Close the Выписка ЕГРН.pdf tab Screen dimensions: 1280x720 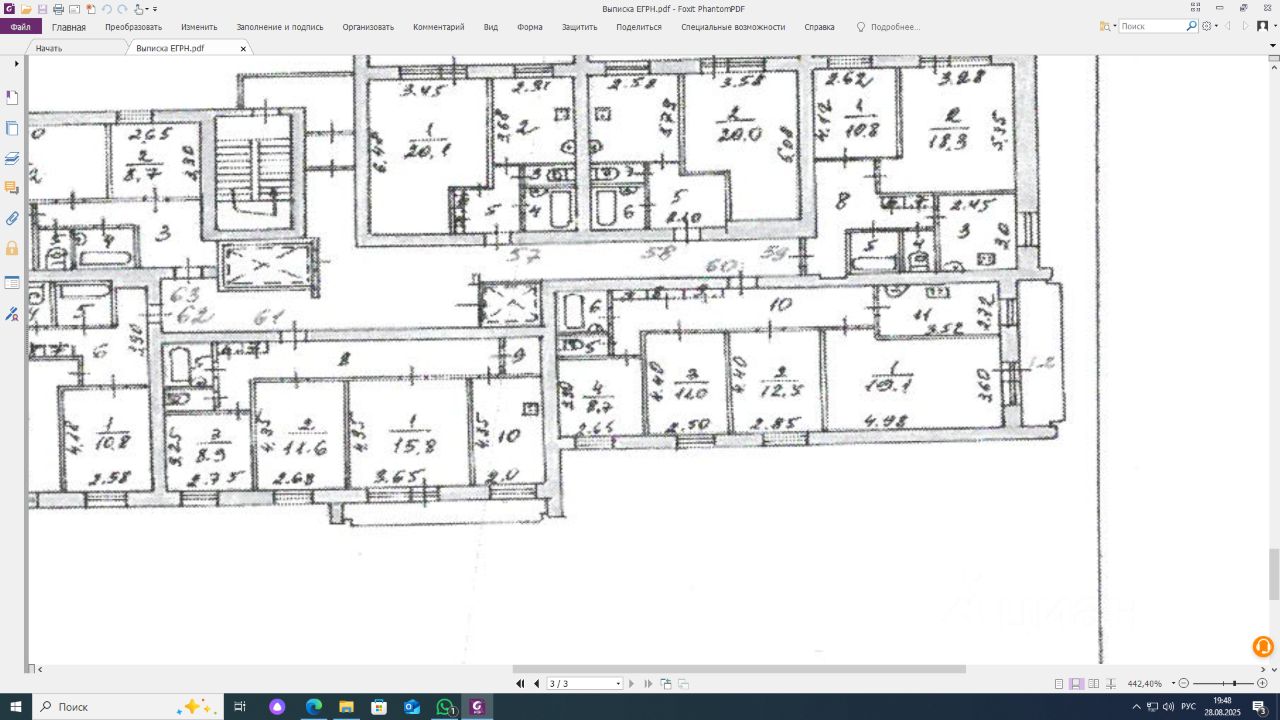pos(243,48)
